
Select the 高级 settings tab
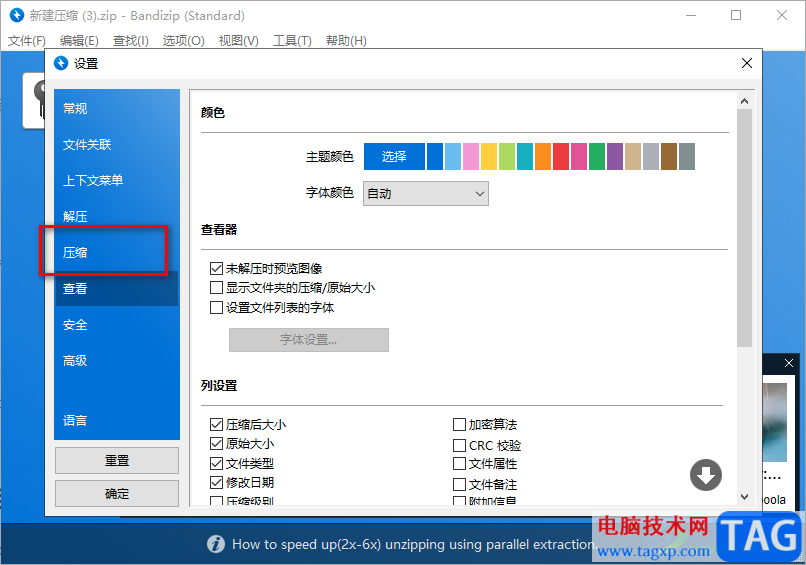point(117,360)
